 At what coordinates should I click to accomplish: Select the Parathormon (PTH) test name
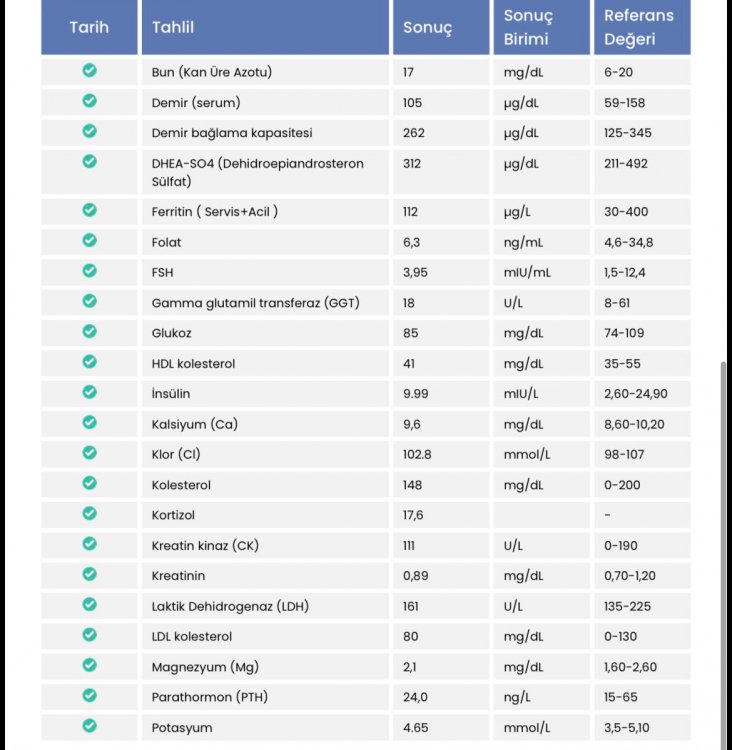210,697
